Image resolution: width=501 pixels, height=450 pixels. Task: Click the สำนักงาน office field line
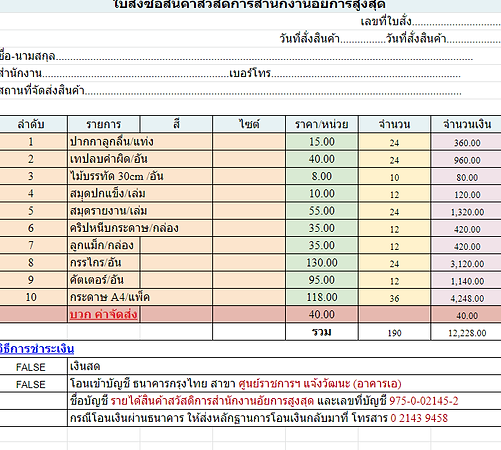(114, 73)
